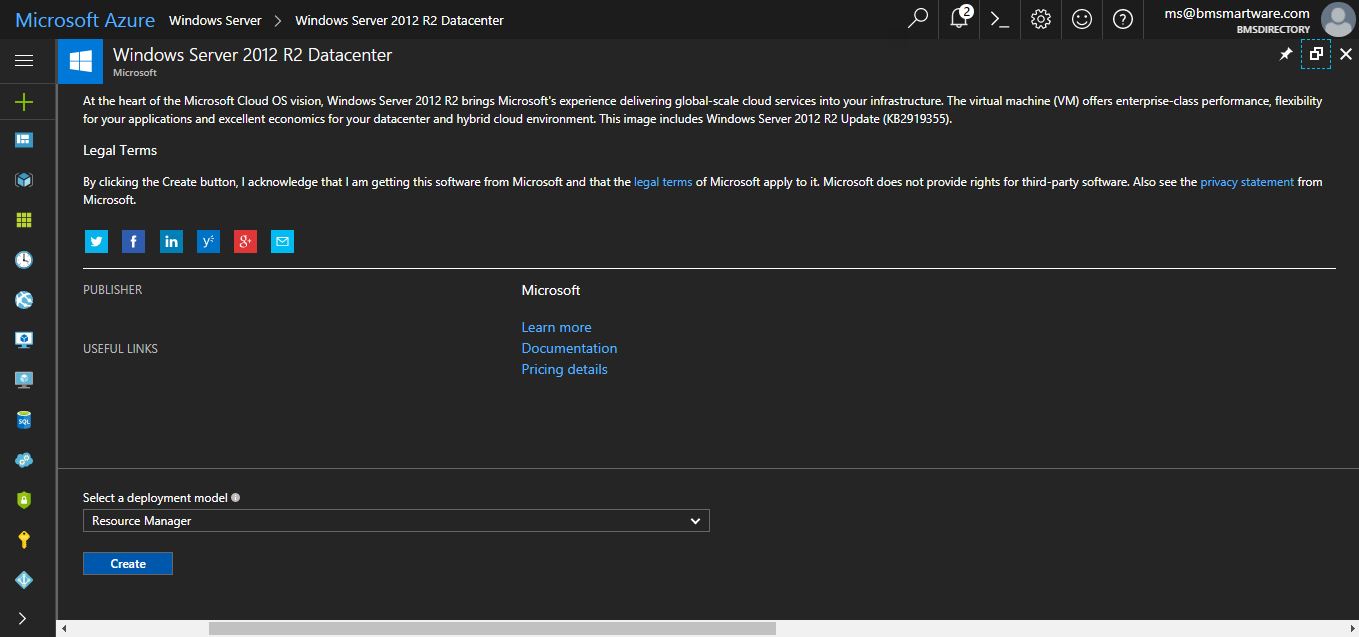Click the blade title Windows Server 2012 R2 Datacenter
1359x637 pixels.
[252, 55]
